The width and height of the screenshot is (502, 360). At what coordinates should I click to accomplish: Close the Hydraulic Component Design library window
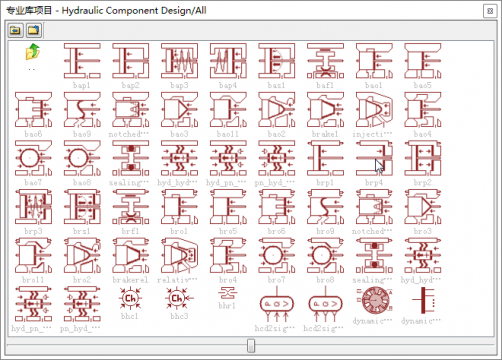[490, 11]
